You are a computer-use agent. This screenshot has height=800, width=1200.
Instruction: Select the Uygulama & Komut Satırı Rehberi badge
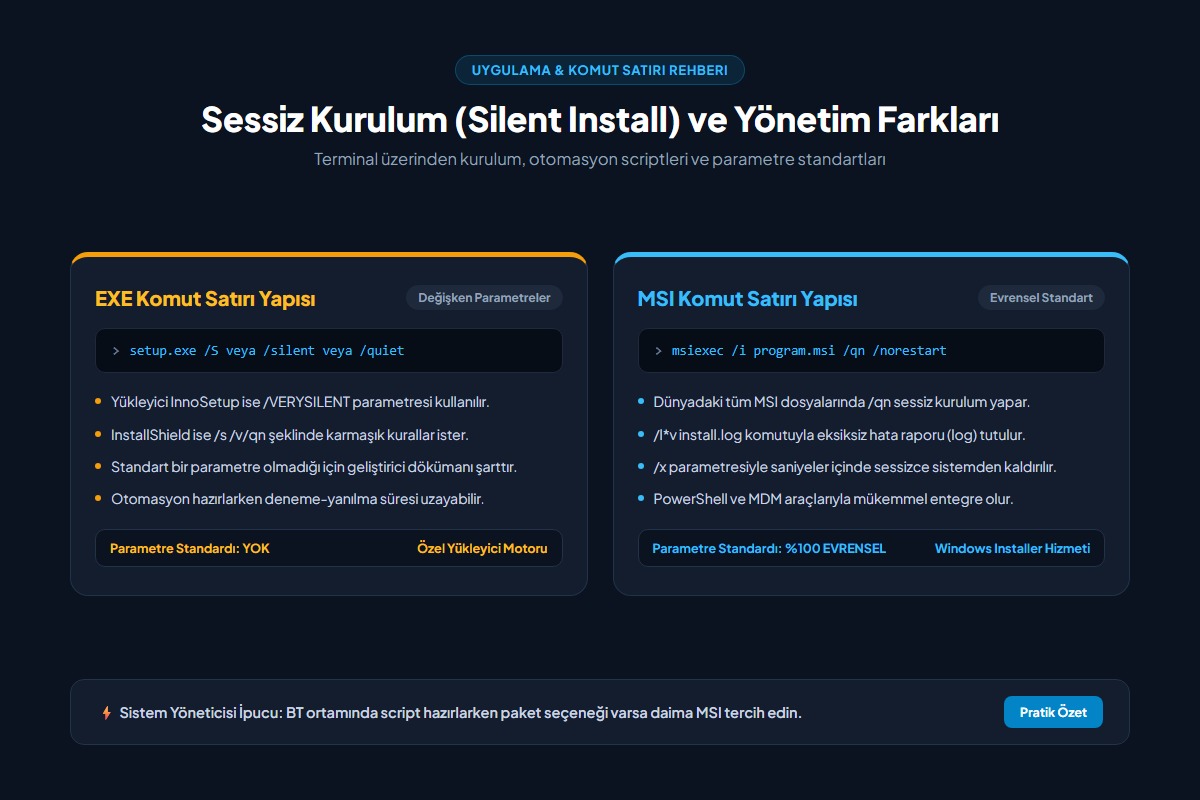[x=600, y=70]
